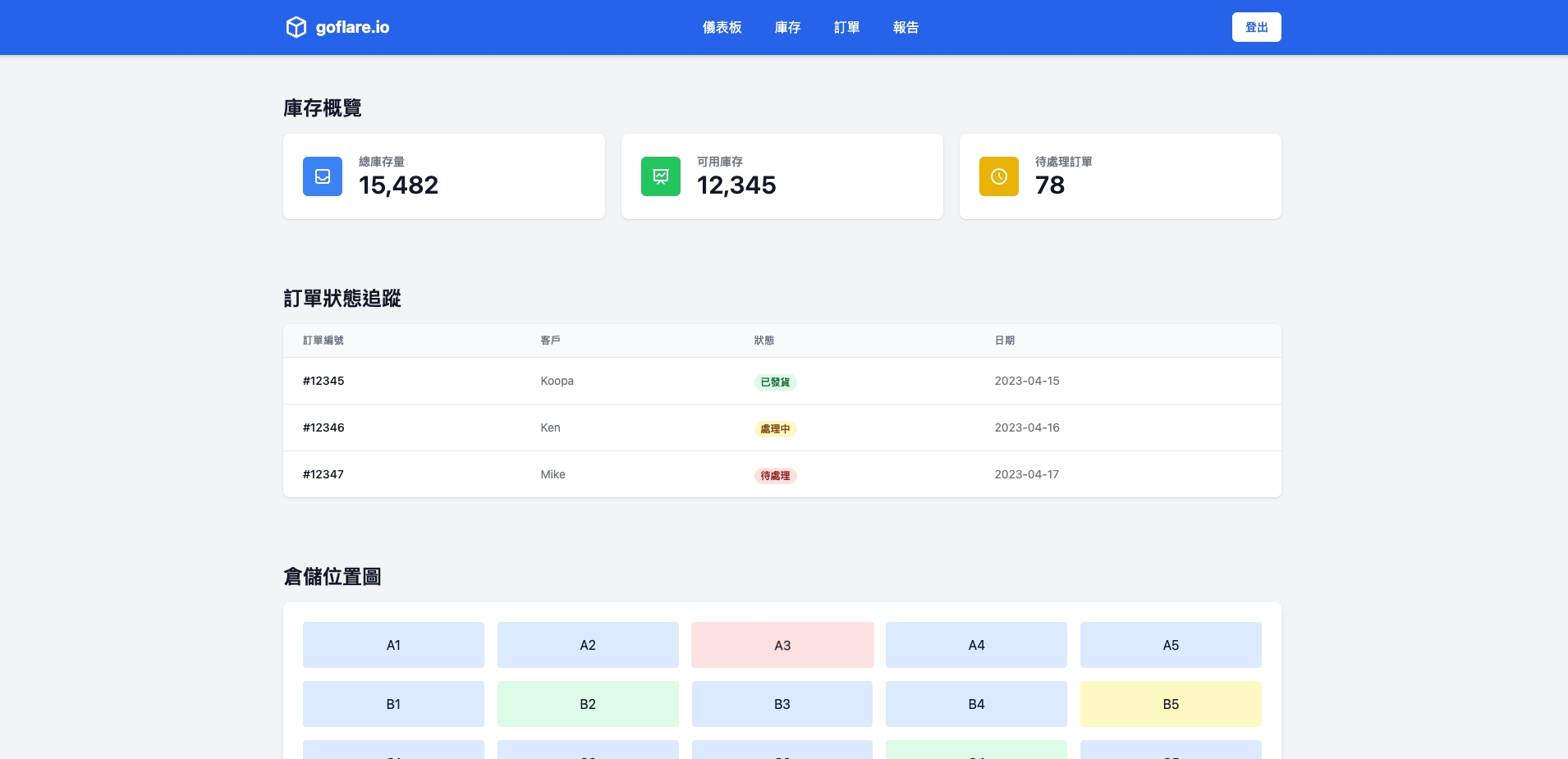Click the 處理中 status badge

coord(775,428)
